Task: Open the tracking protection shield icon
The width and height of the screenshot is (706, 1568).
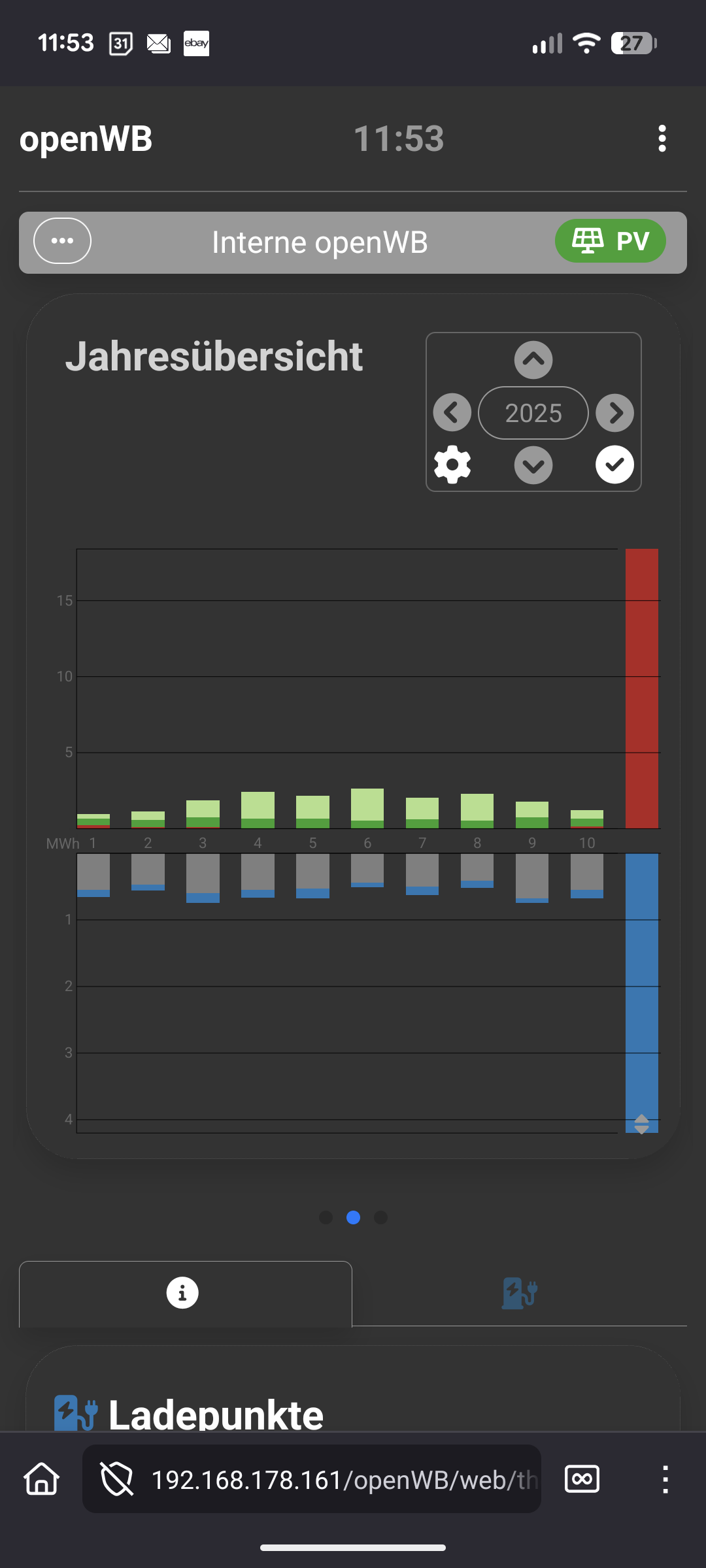Action: (116, 1479)
